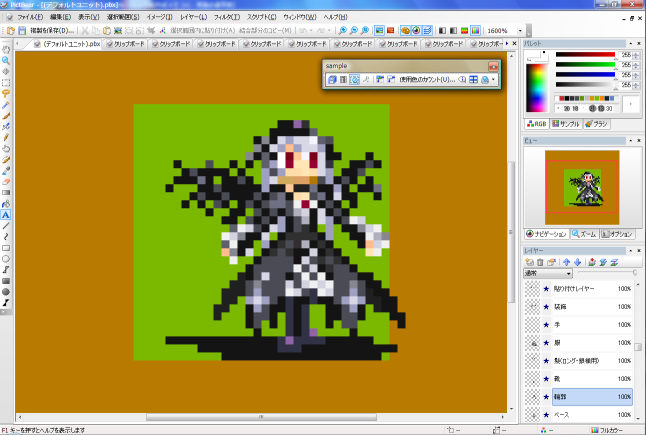646x435 pixels.
Task: Select the eyedropper tool in left toolbox
Action: [6, 171]
